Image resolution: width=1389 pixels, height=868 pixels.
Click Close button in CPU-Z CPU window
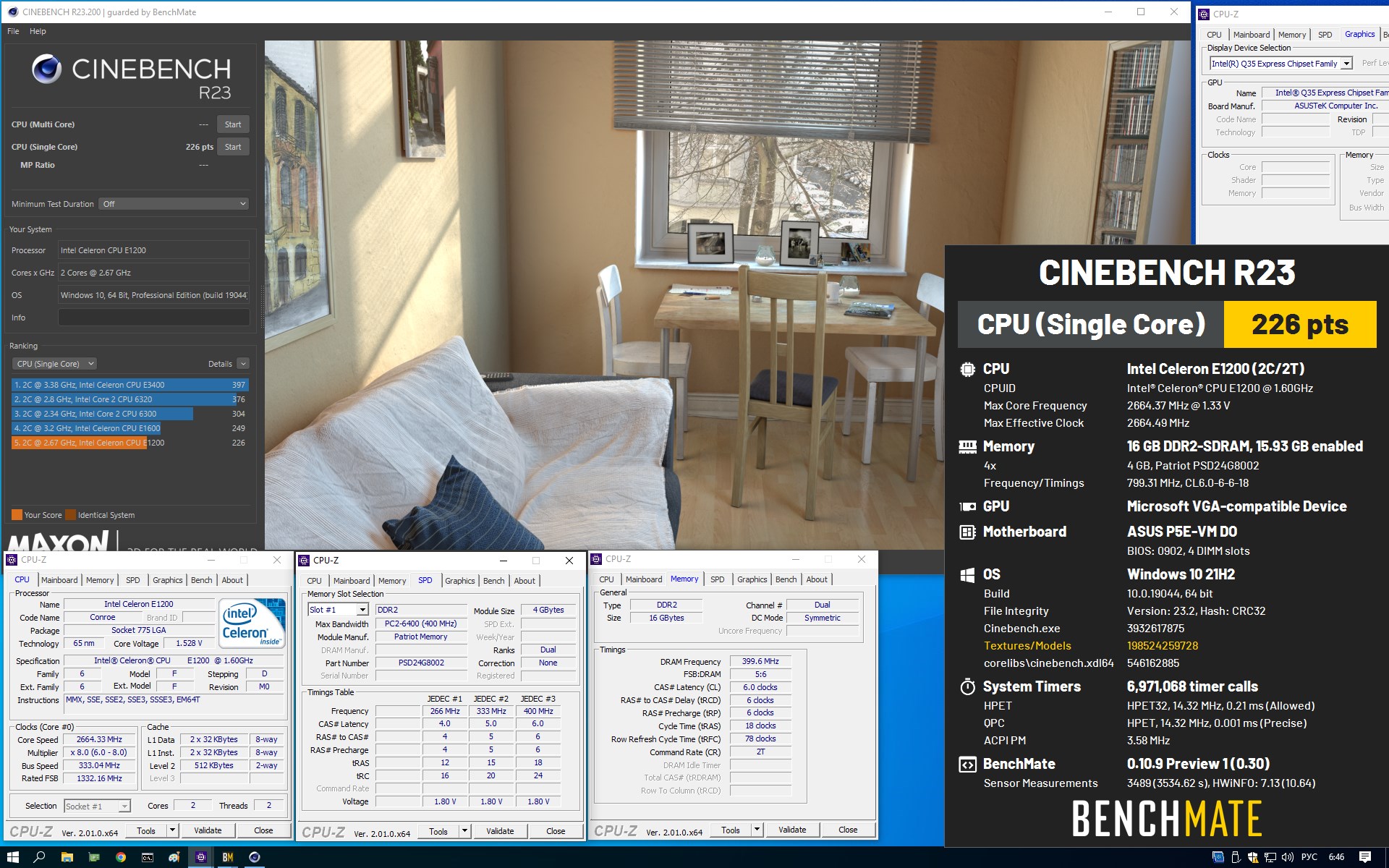coord(263,830)
